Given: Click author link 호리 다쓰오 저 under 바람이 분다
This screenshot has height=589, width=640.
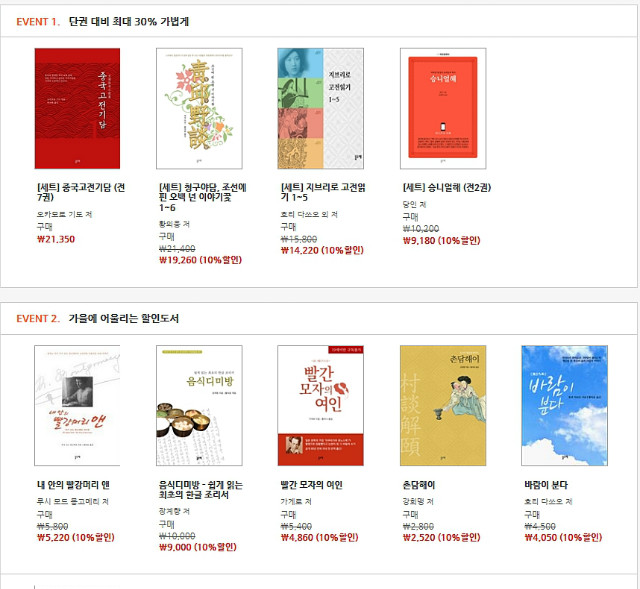Looking at the screenshot, I should [x=548, y=501].
